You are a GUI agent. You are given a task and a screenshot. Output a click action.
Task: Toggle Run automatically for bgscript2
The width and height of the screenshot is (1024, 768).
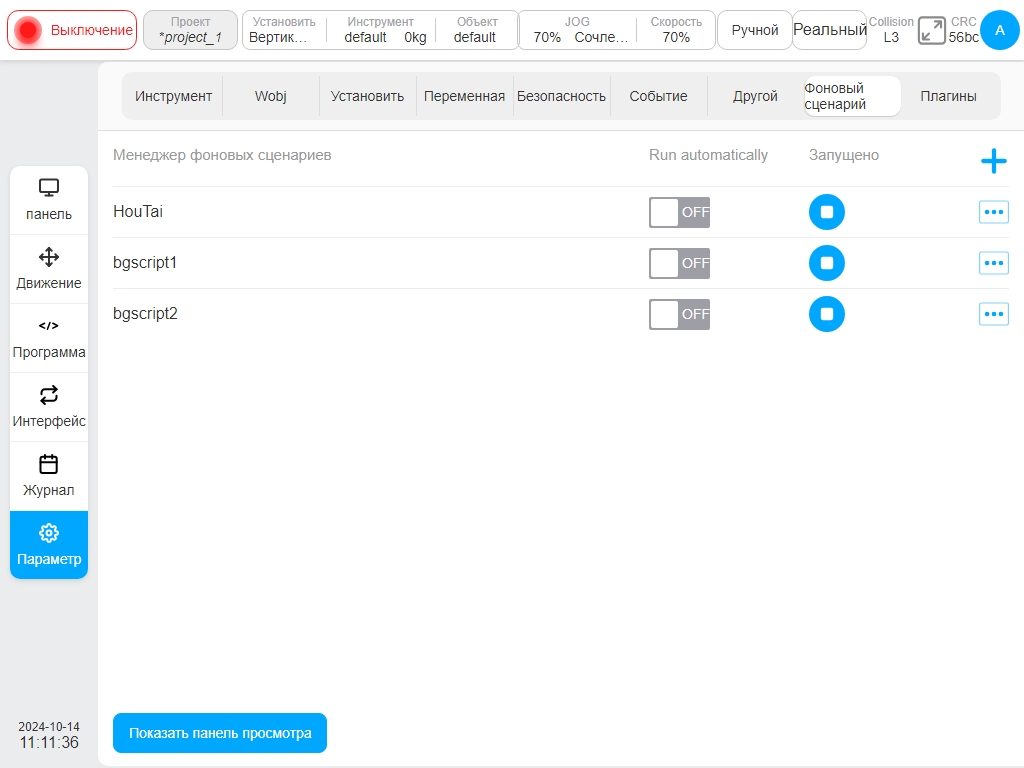pyautogui.click(x=679, y=314)
